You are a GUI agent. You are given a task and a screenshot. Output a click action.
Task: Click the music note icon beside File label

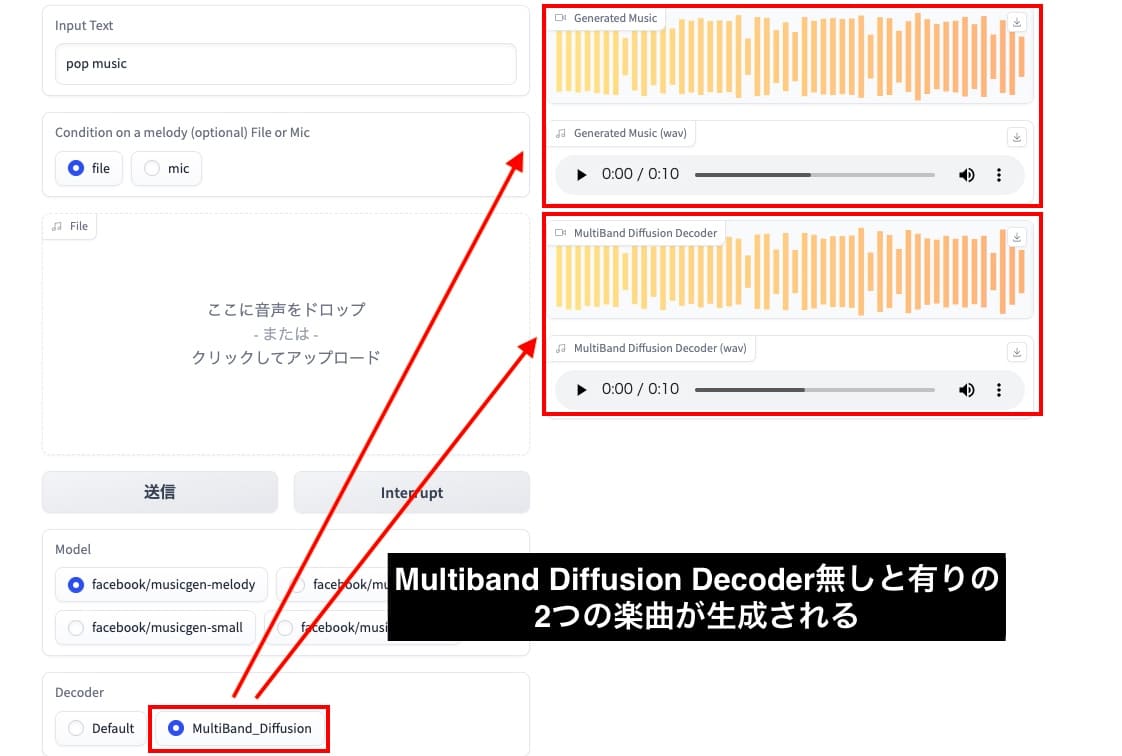point(57,226)
